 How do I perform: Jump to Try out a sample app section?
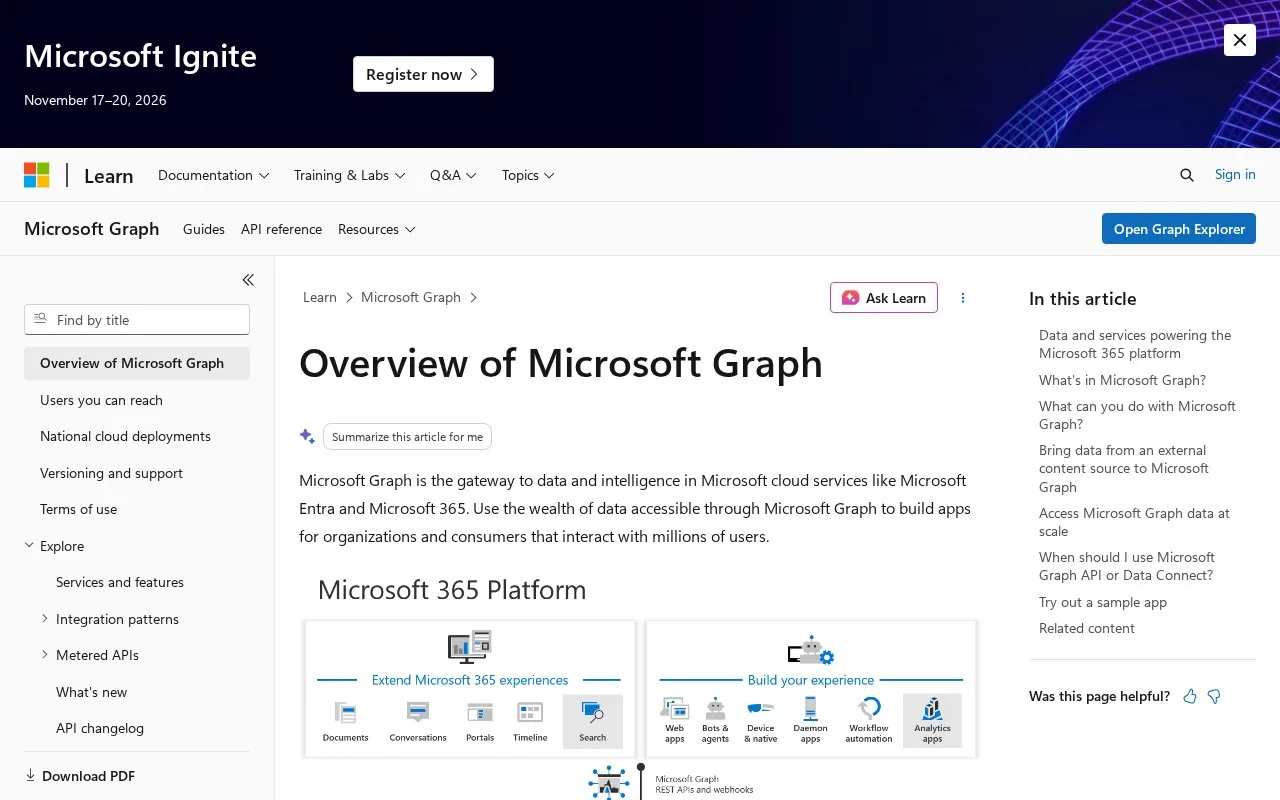[1103, 602]
